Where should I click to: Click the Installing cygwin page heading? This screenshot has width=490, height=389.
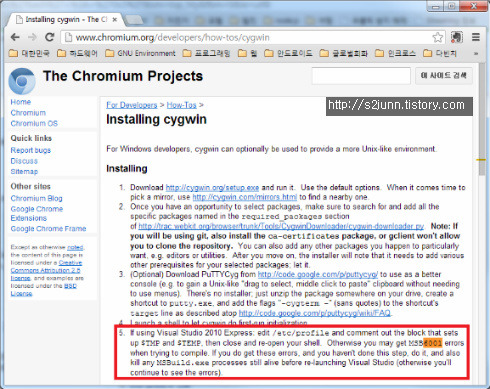pyautogui.click(x=156, y=119)
